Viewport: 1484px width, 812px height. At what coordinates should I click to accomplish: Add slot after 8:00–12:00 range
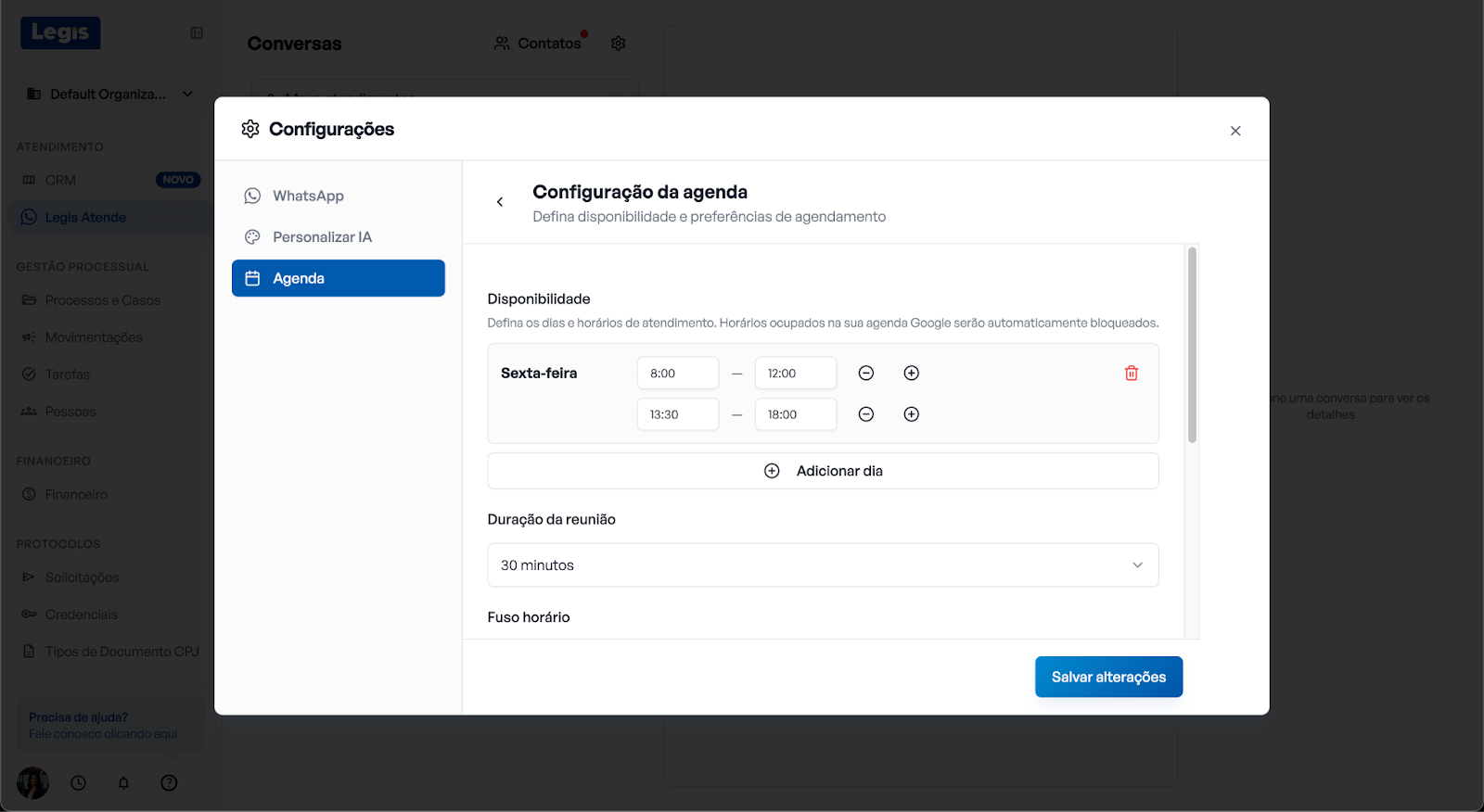(911, 374)
